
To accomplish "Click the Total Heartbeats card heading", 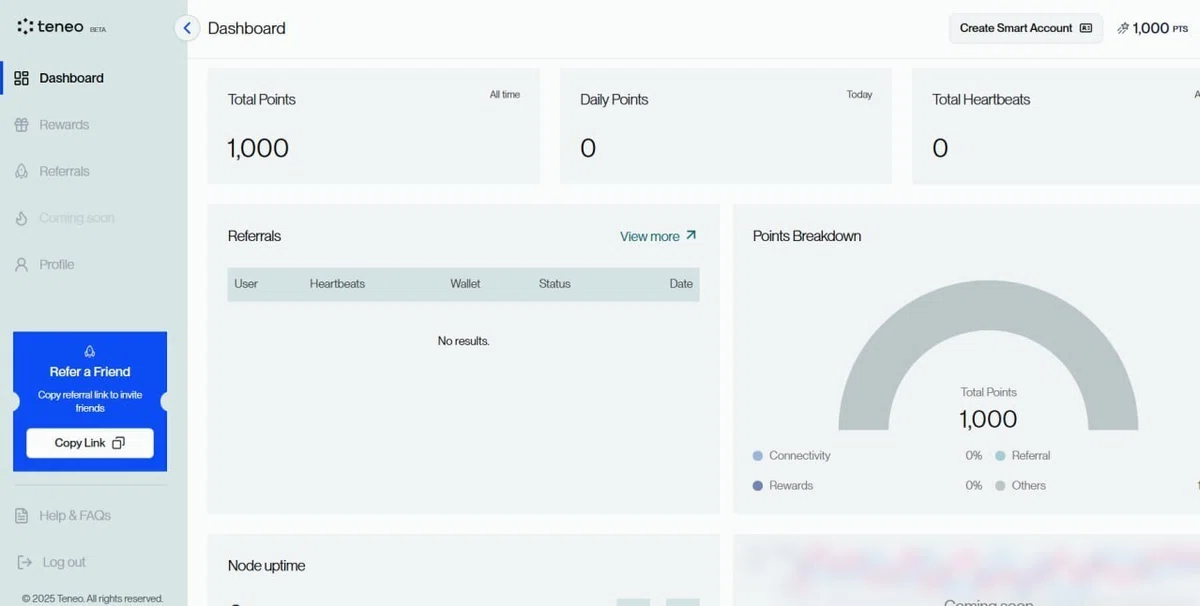I will (981, 100).
